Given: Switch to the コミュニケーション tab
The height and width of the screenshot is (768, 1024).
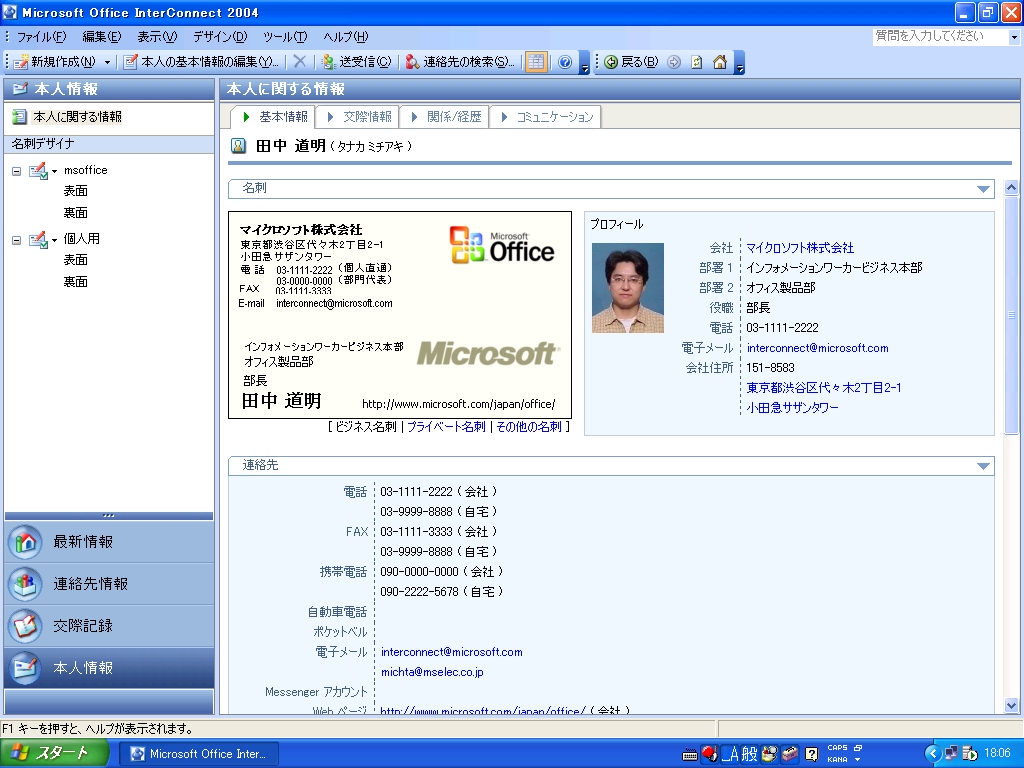Looking at the screenshot, I should pyautogui.click(x=546, y=117).
